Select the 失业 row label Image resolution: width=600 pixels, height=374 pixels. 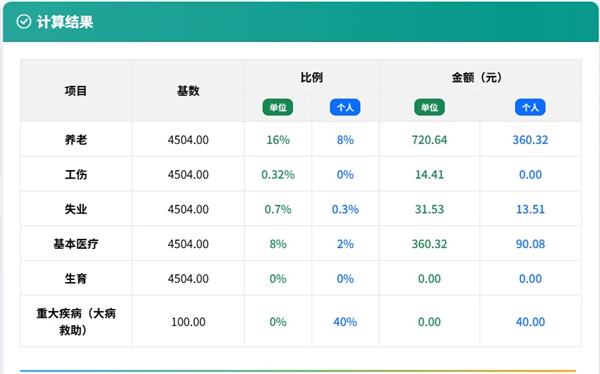point(76,209)
